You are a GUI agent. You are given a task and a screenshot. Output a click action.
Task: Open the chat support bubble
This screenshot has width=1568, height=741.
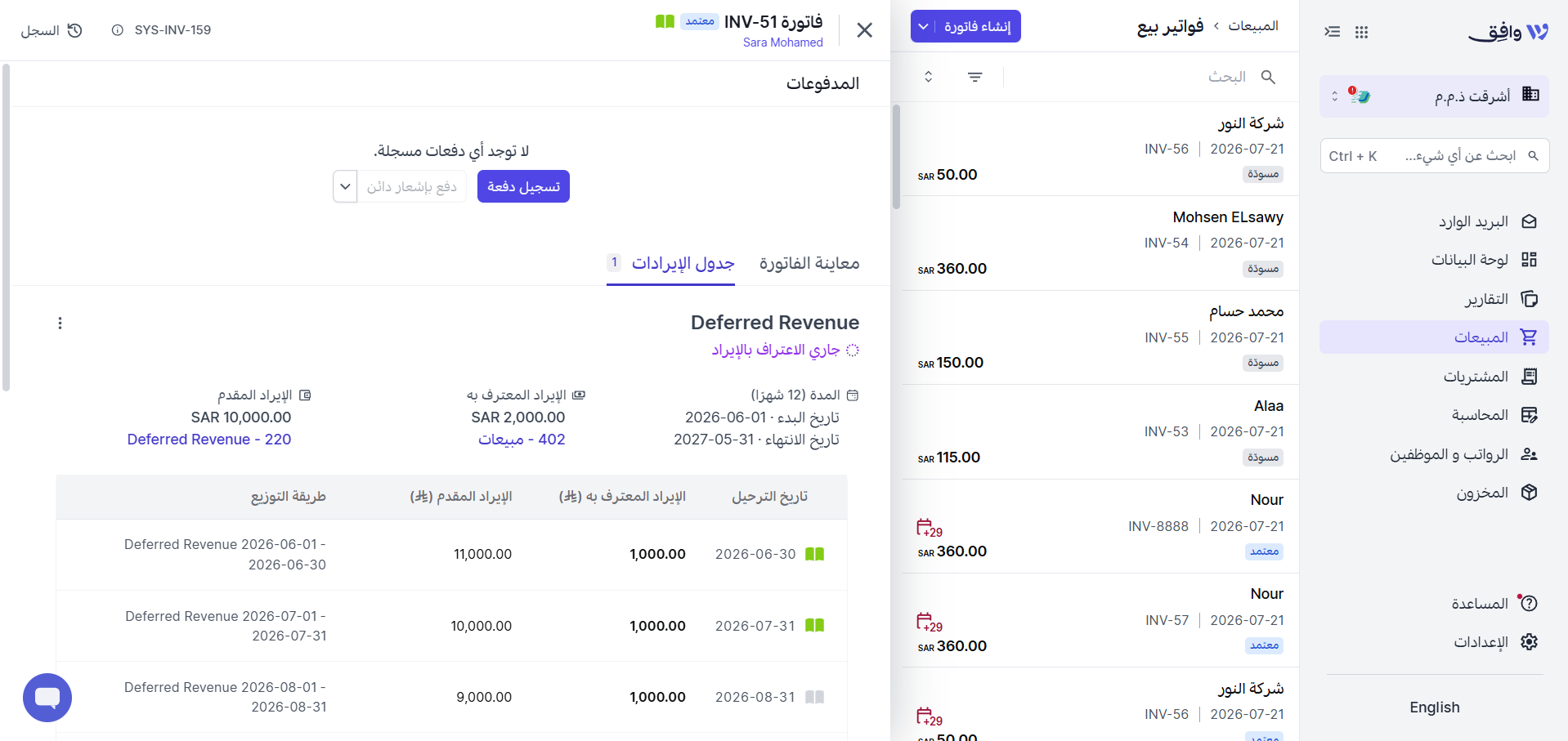pyautogui.click(x=47, y=698)
